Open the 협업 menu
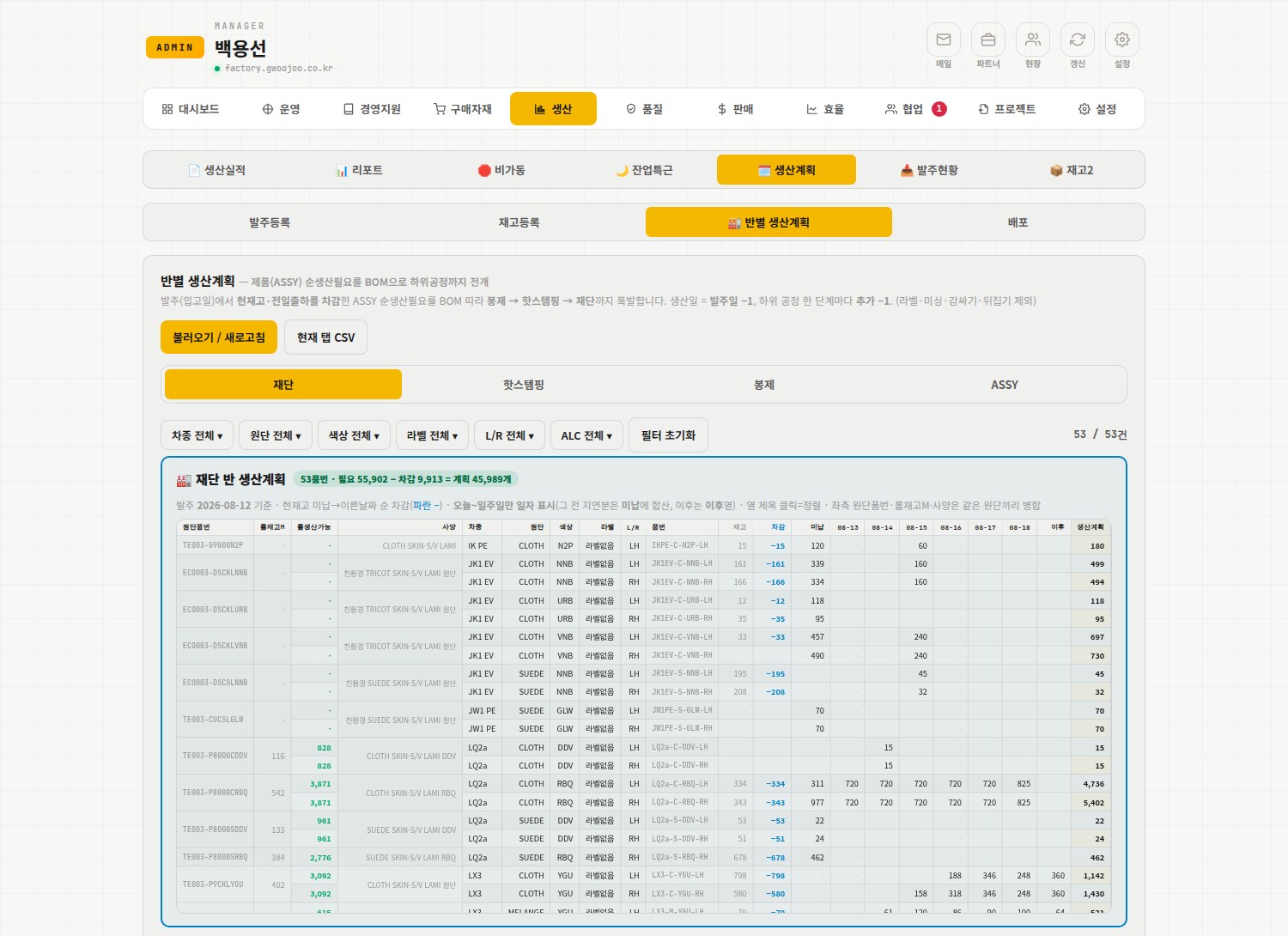 [916, 109]
